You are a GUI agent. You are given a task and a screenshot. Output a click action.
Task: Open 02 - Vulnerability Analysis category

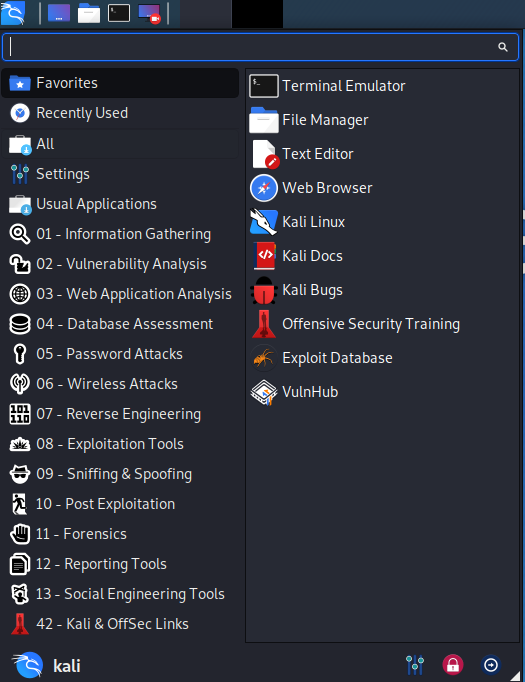120,264
